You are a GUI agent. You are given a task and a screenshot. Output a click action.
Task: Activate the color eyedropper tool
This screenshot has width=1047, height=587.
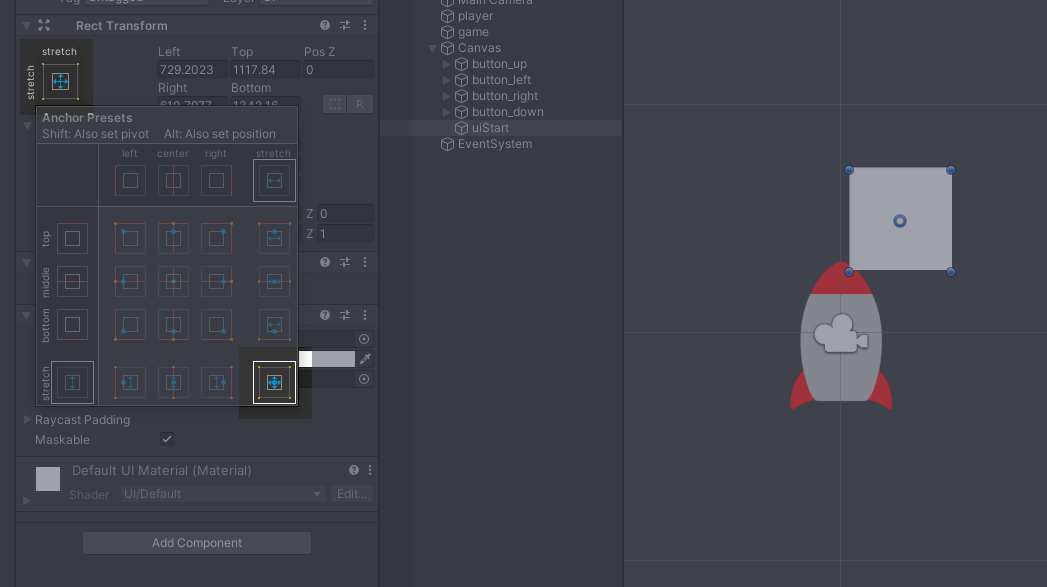click(x=365, y=359)
